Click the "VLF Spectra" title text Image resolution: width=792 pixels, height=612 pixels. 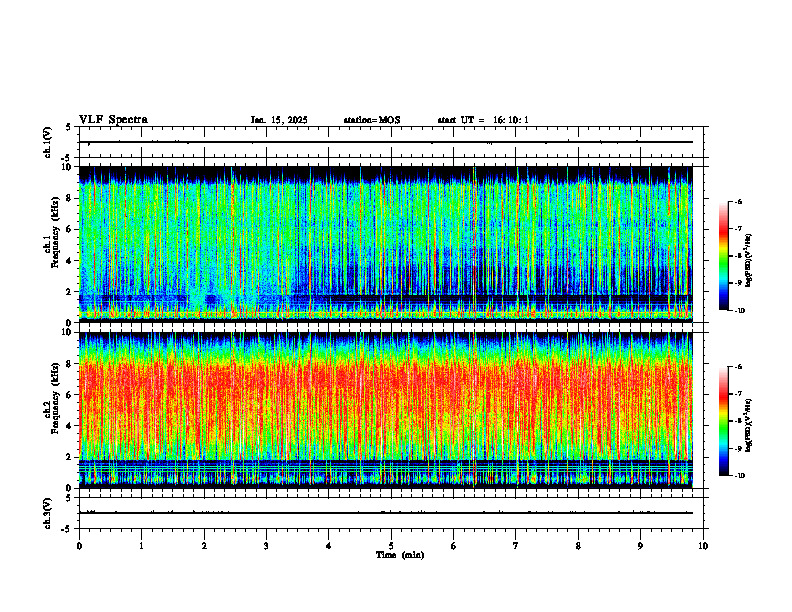click(x=113, y=120)
